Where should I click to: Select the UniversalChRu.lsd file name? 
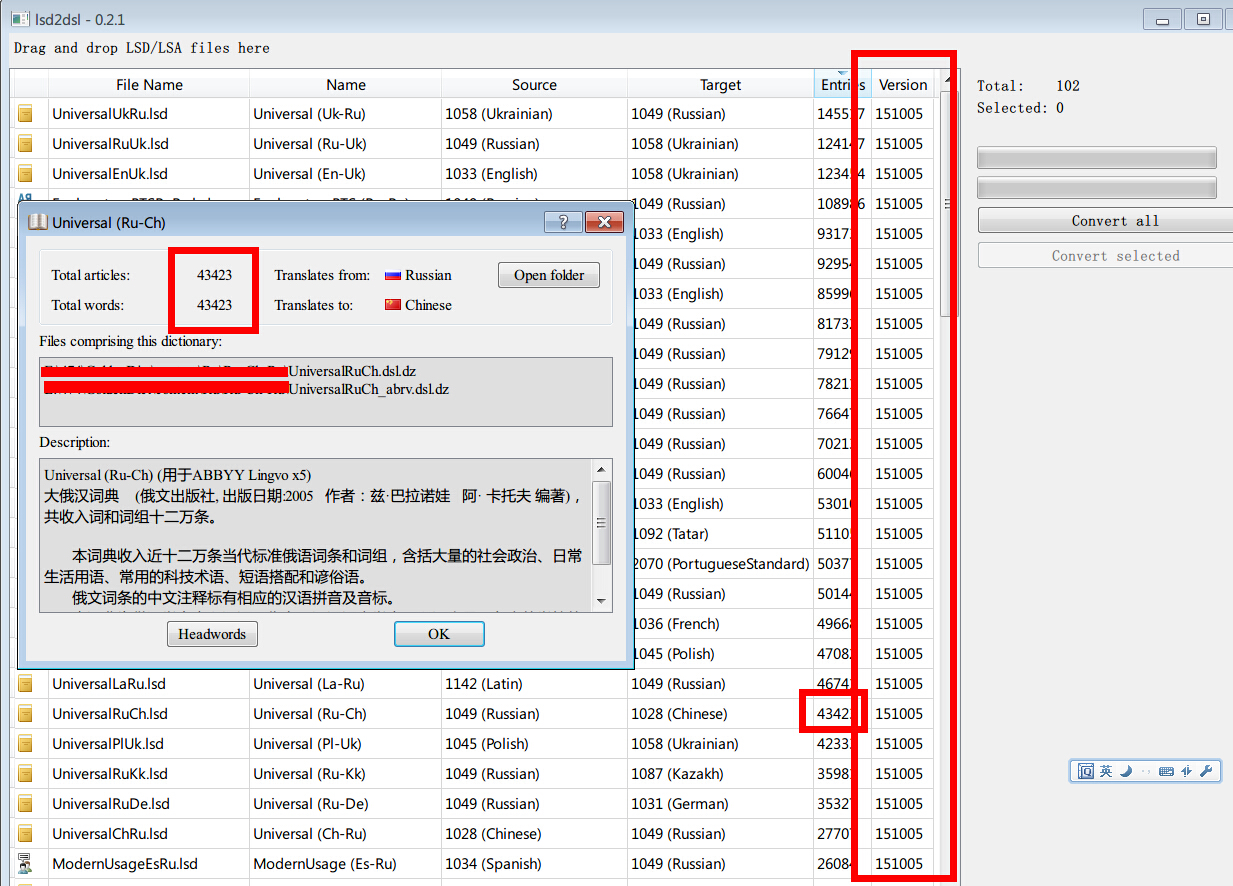click(110, 834)
